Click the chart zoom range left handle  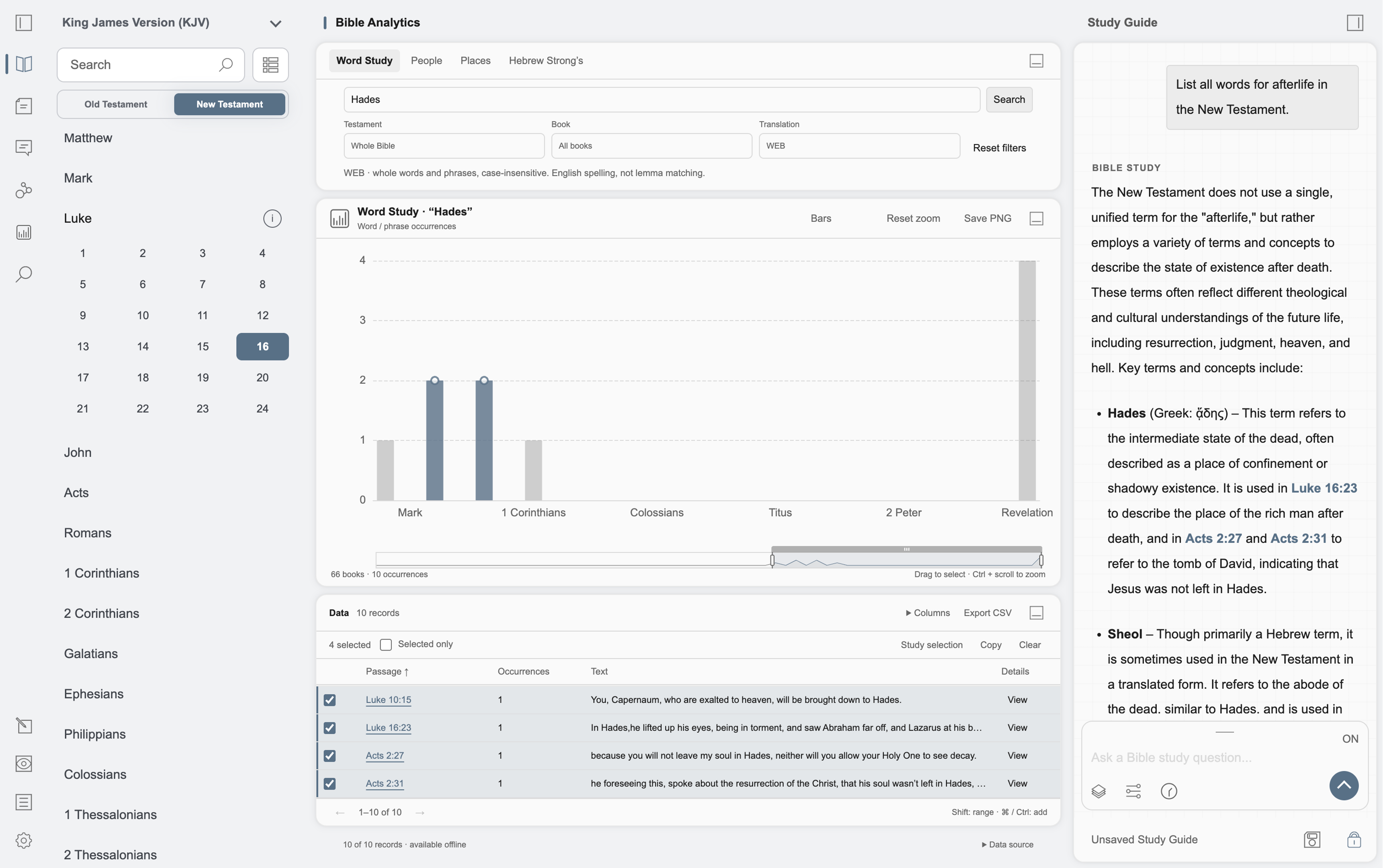(772, 561)
